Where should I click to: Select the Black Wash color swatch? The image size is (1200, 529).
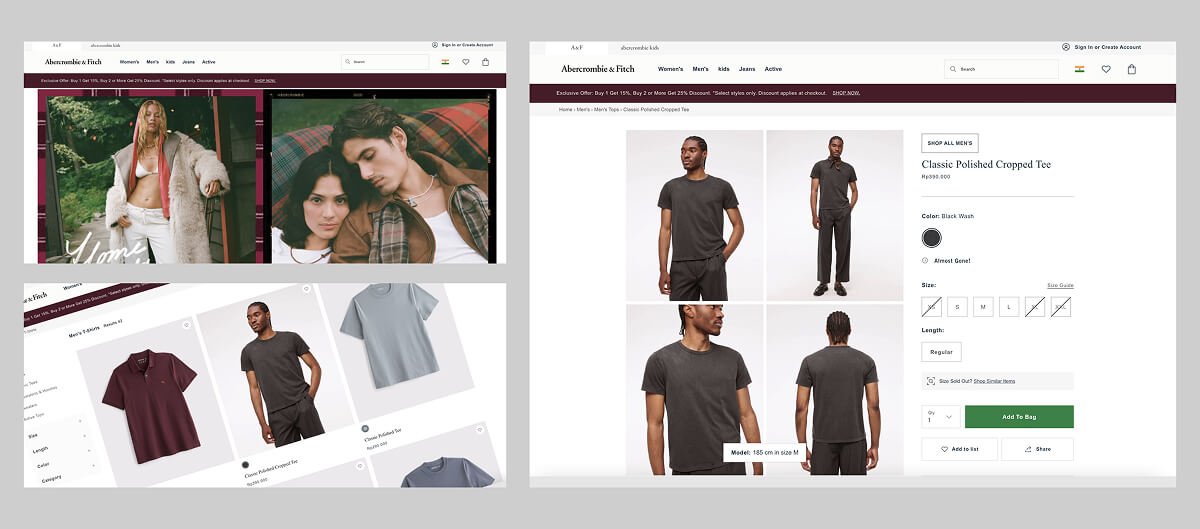[x=932, y=238]
